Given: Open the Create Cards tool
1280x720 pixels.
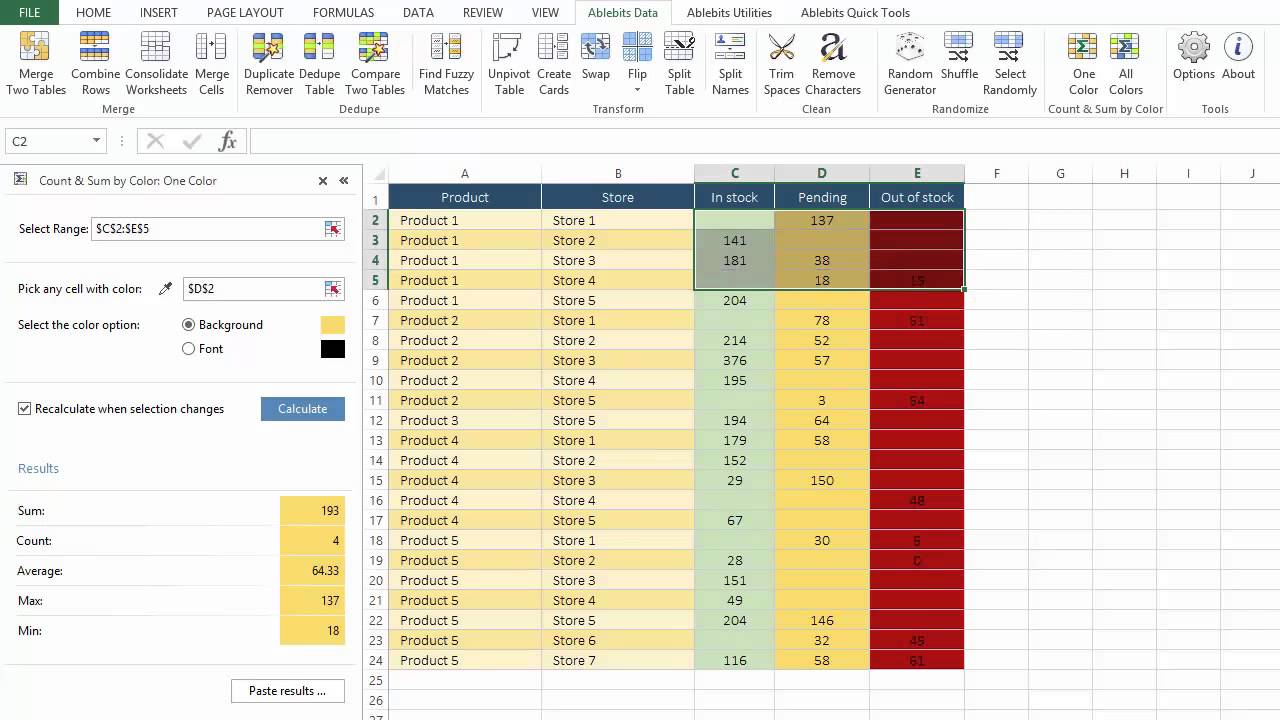Looking at the screenshot, I should [x=553, y=64].
